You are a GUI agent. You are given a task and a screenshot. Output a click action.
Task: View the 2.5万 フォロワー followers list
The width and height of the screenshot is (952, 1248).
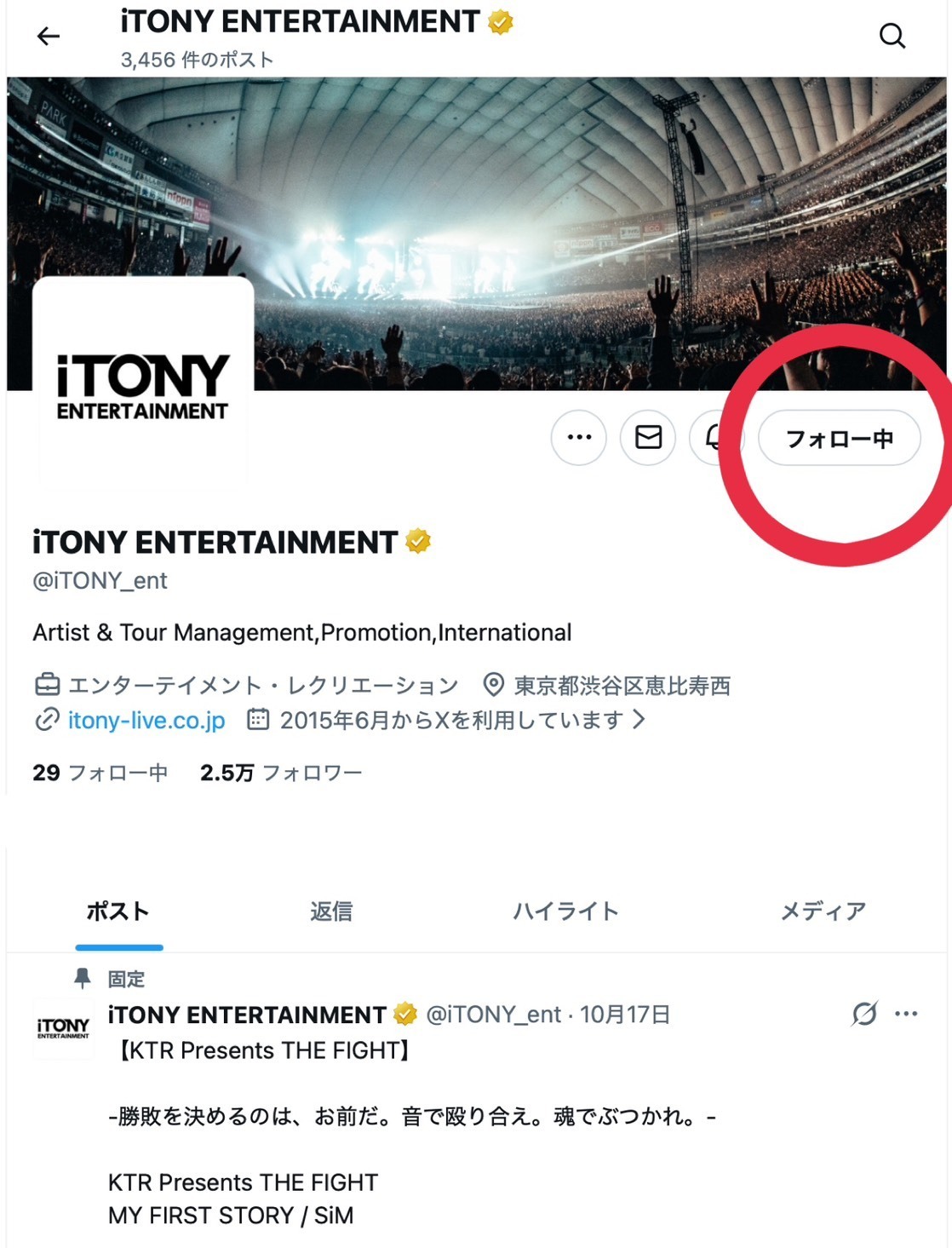[x=281, y=773]
